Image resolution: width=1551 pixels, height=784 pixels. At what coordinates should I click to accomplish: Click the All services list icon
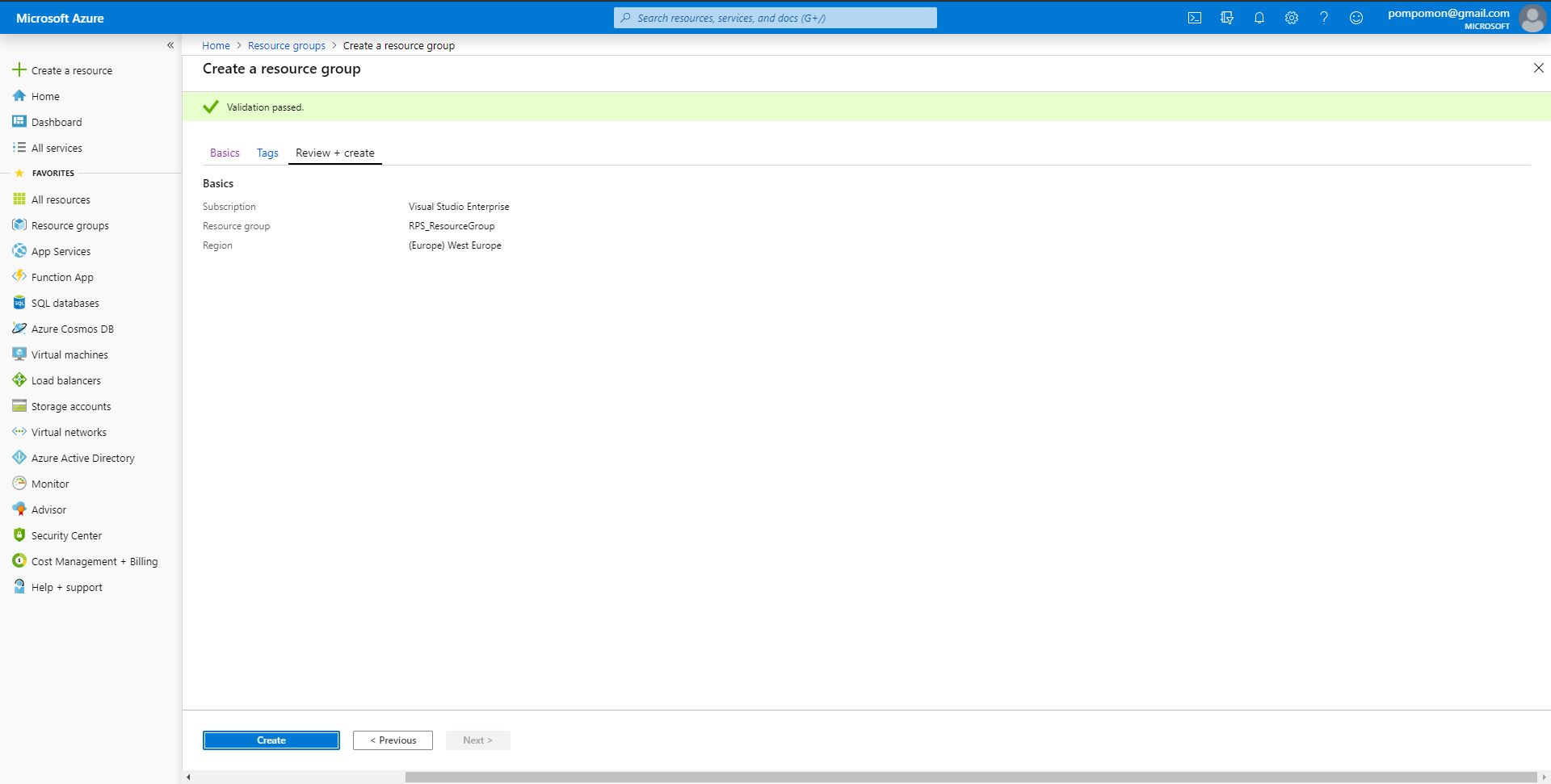coord(19,148)
